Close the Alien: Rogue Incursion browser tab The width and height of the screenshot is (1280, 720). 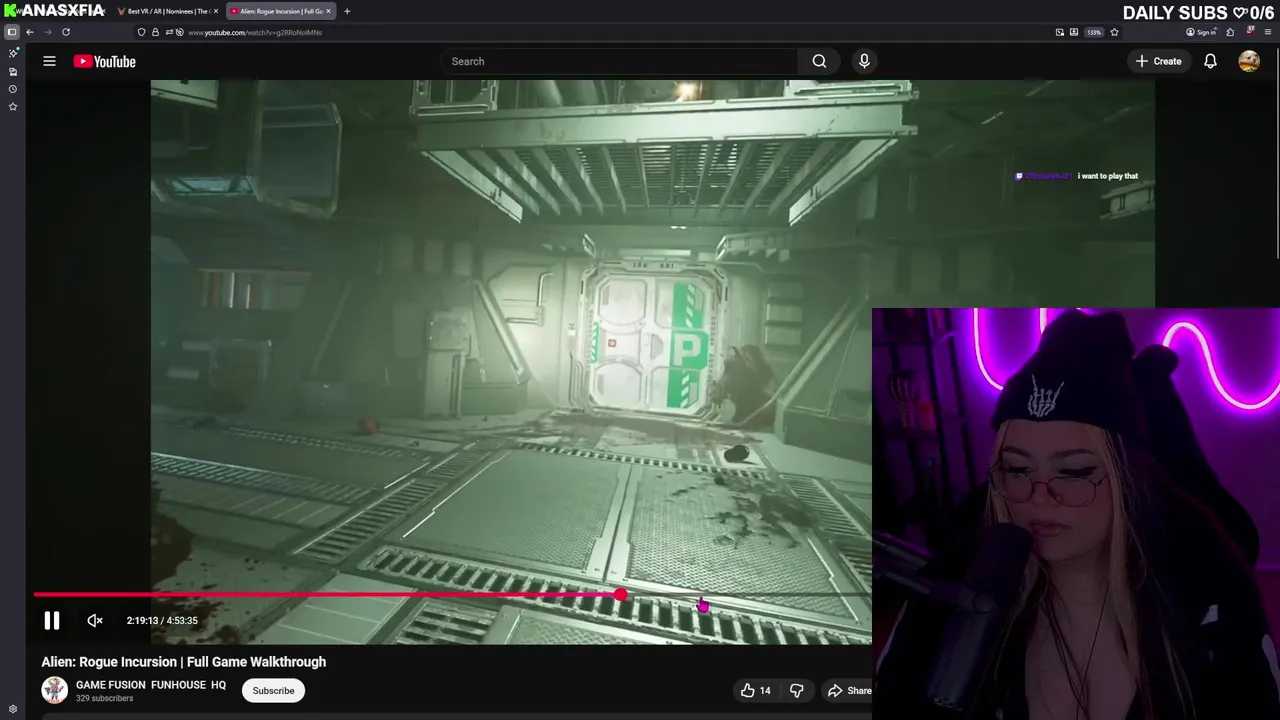click(328, 11)
